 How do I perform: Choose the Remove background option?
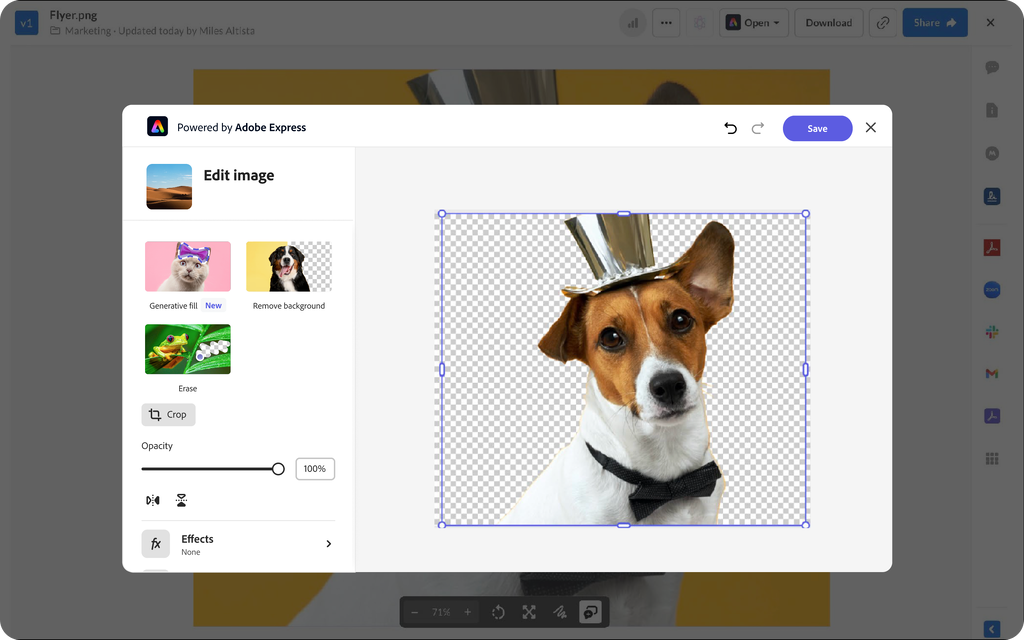point(288,267)
